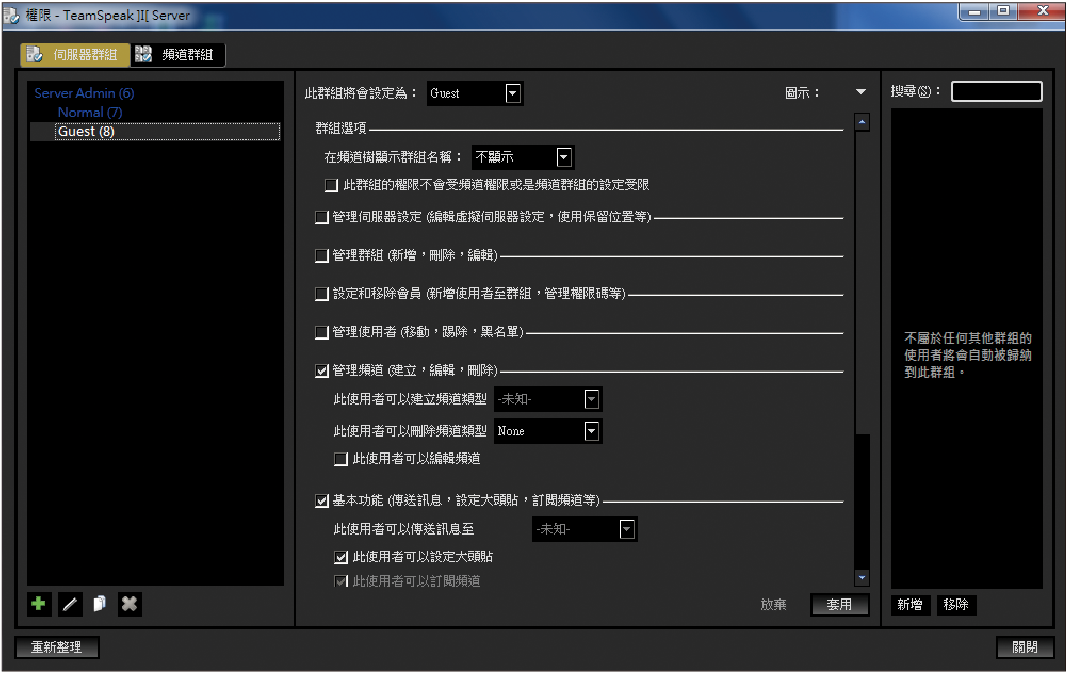Click the permissions scrollbar up arrow
This screenshot has width=1069, height=675.
(x=862, y=123)
